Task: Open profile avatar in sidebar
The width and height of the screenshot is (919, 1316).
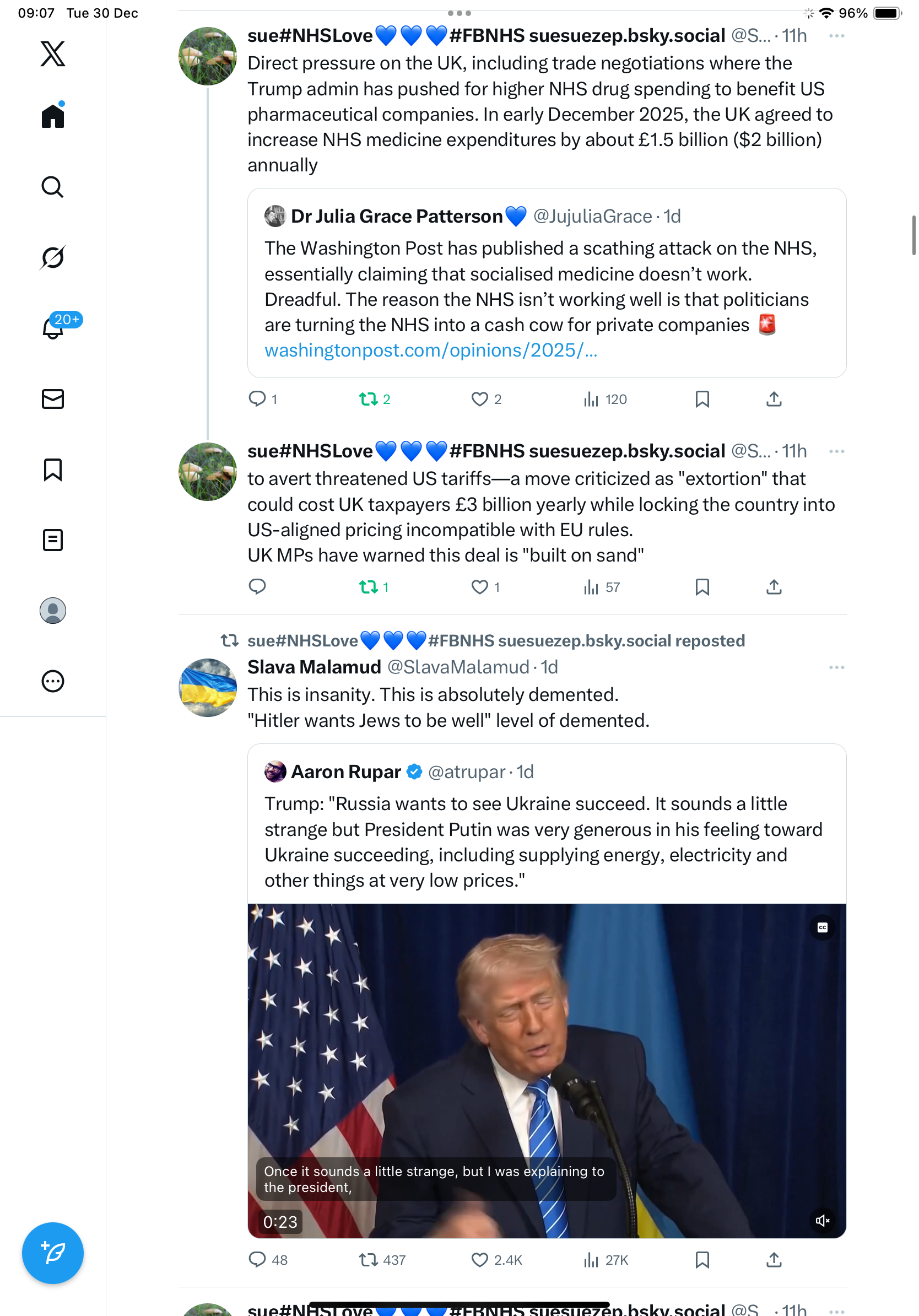Action: (53, 611)
